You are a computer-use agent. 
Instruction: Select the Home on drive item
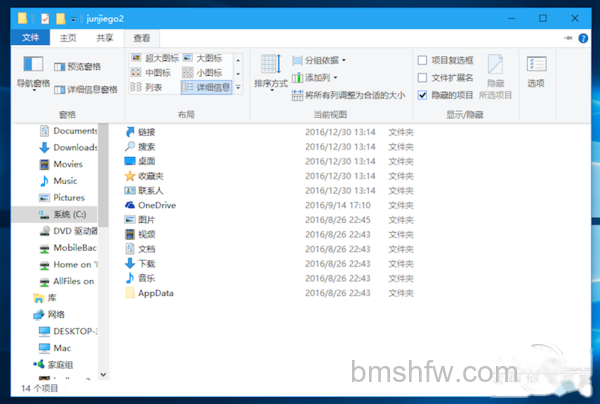(68, 265)
